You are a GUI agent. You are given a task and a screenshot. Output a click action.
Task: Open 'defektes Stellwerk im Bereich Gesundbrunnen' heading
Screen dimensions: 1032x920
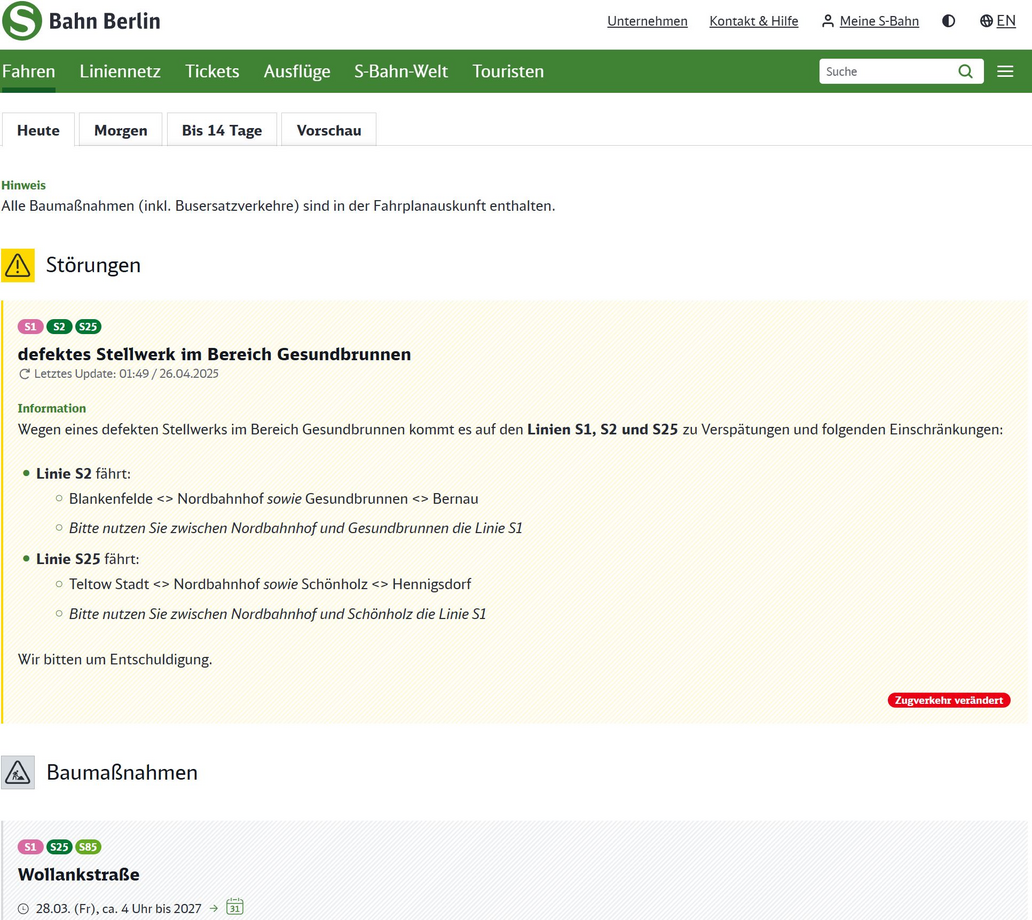click(214, 354)
